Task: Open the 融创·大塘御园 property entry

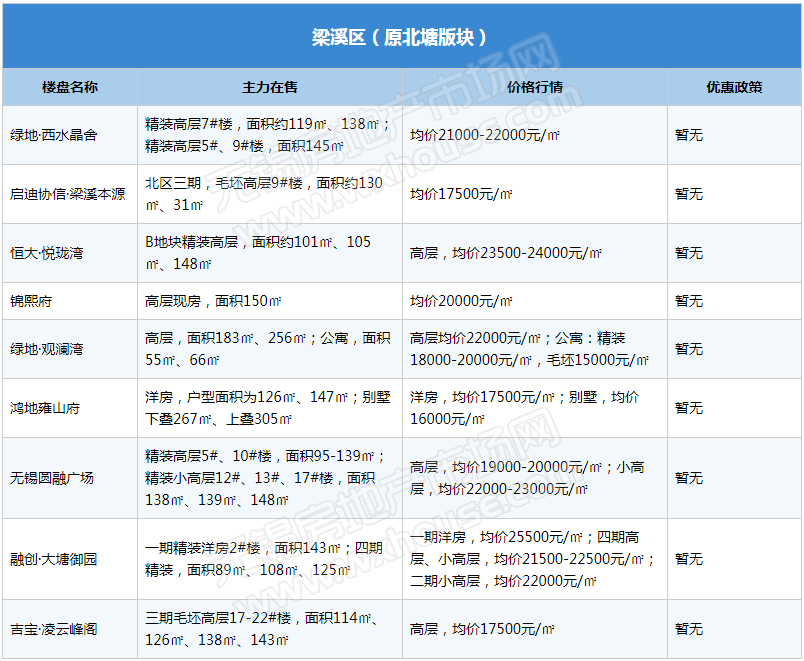Action: tap(54, 559)
